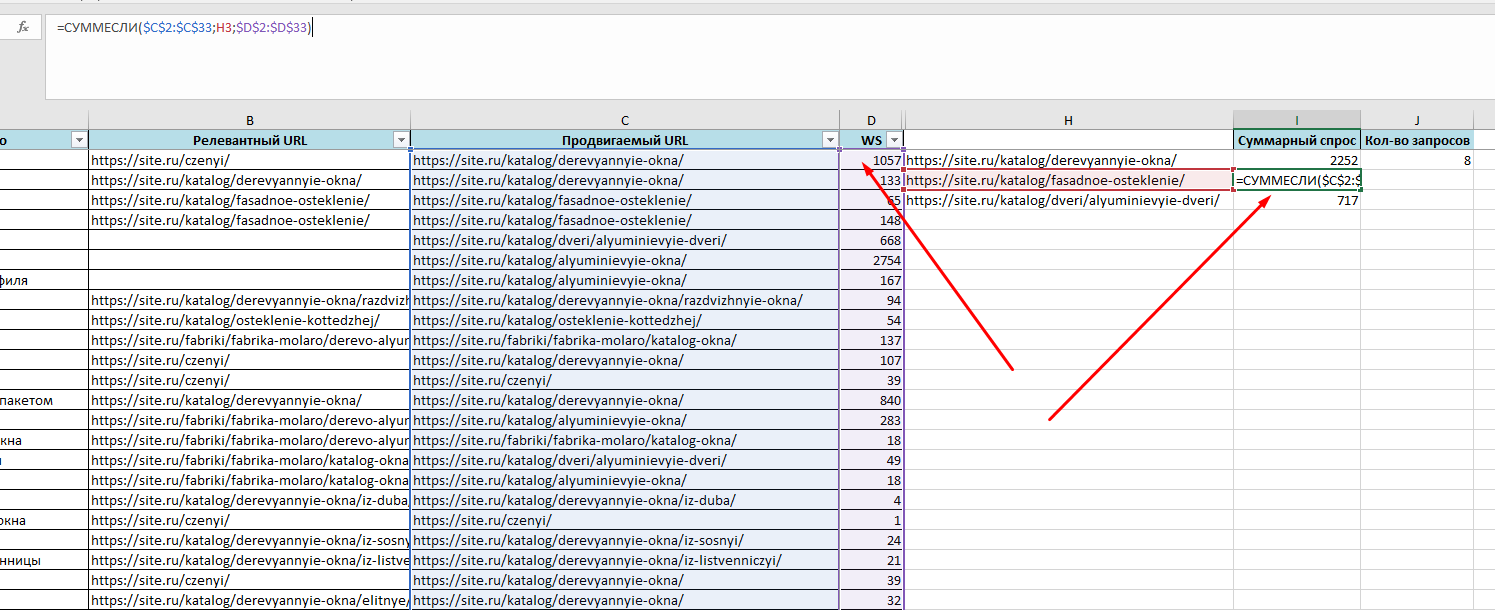Select the WS cell with value 1057

[871, 160]
